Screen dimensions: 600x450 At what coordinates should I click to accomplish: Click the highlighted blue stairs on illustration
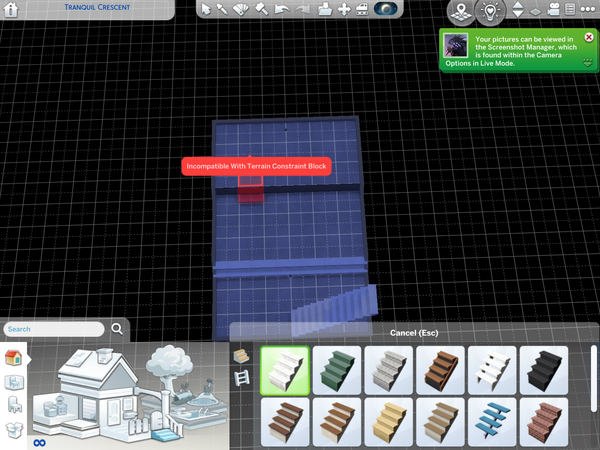coord(165,435)
